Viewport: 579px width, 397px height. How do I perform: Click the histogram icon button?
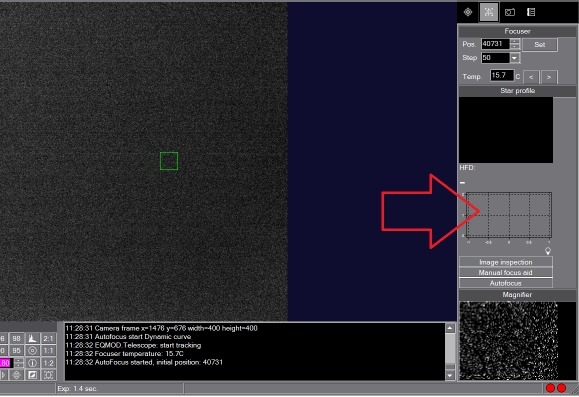(32, 338)
